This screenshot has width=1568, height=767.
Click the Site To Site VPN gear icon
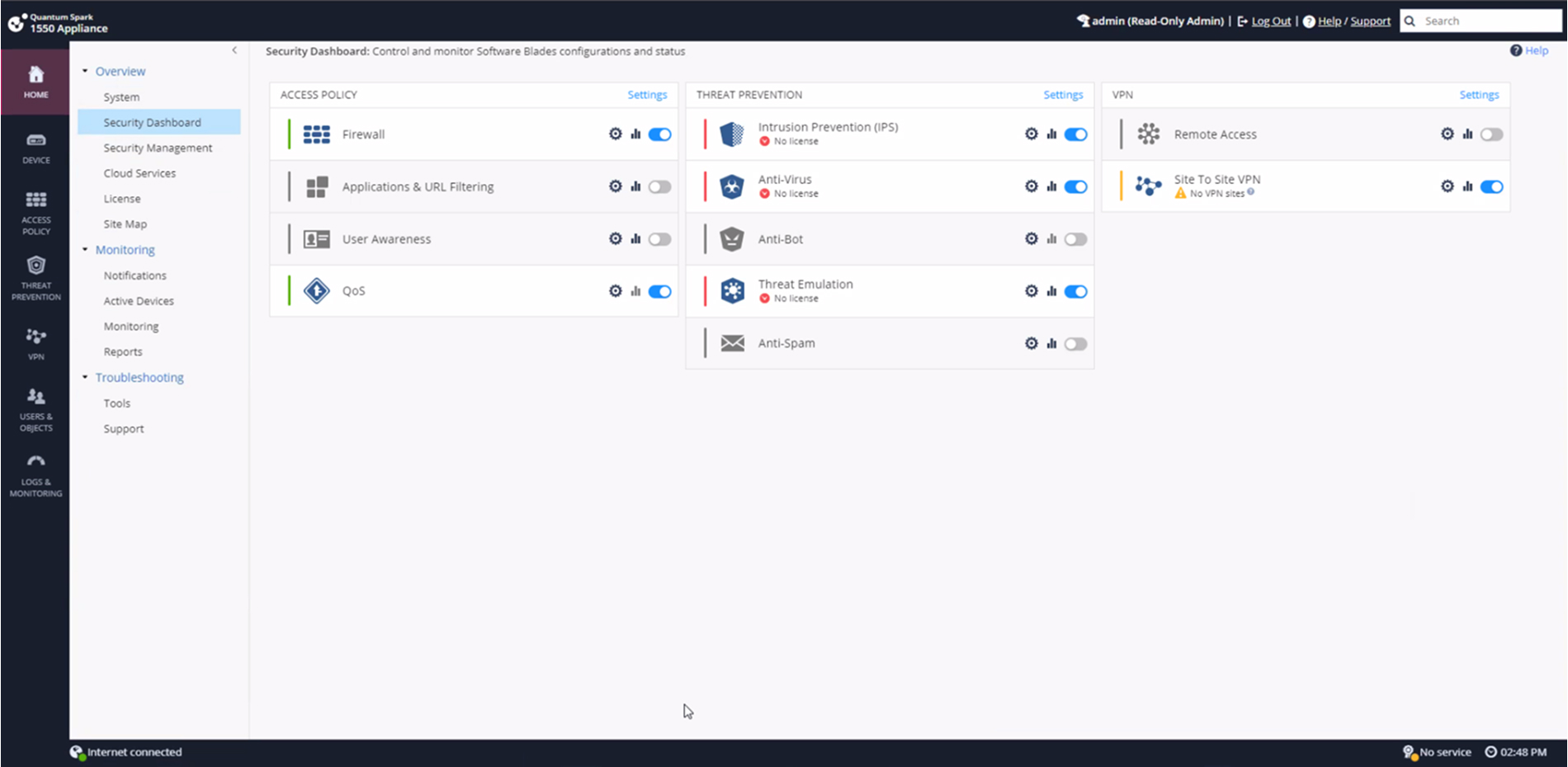pos(1447,186)
